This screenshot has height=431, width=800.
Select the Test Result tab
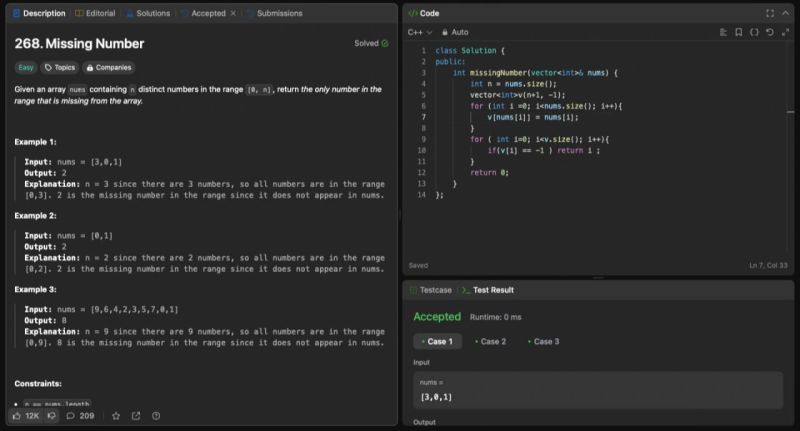[x=488, y=290]
